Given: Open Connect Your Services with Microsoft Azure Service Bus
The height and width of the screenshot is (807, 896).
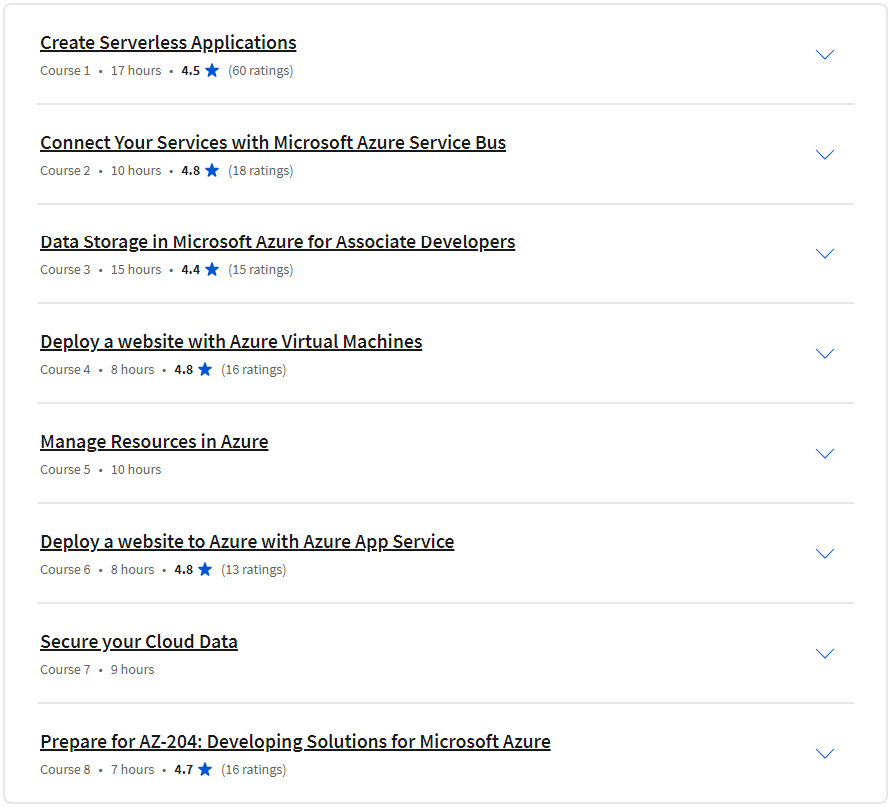Looking at the screenshot, I should [273, 142].
